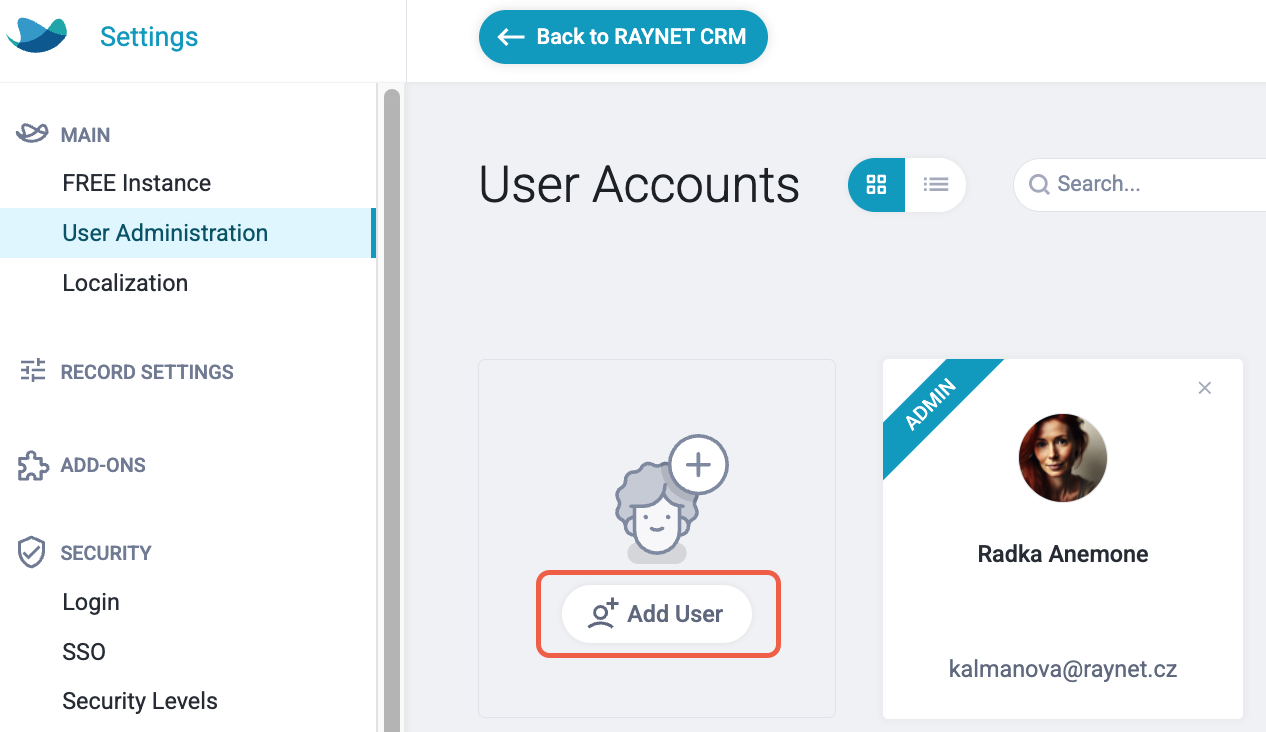Switch to grid view of user accounts
This screenshot has height=732, width=1266.
pos(877,185)
